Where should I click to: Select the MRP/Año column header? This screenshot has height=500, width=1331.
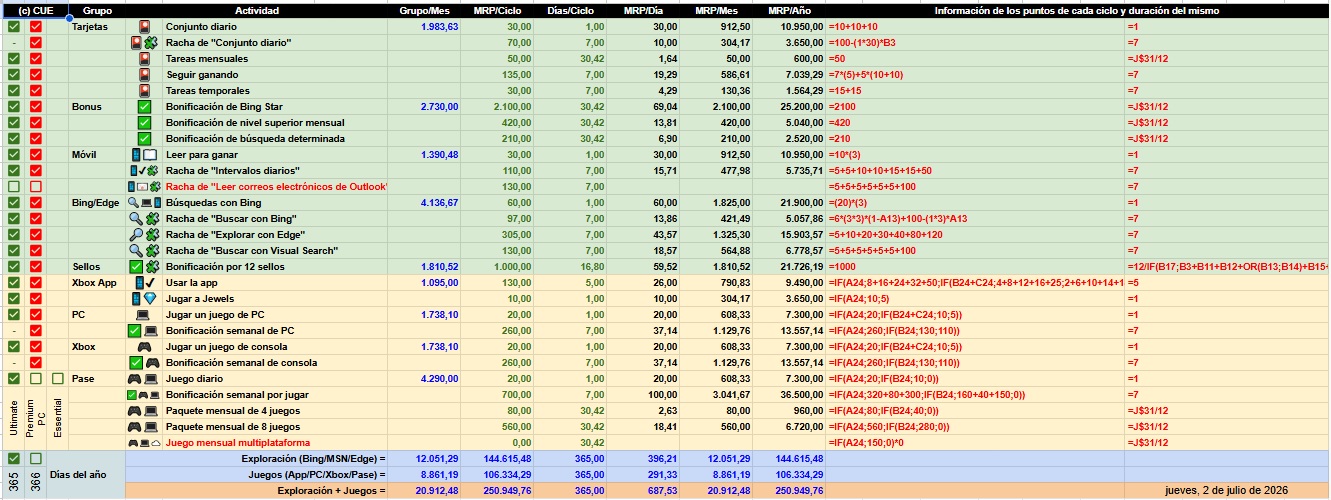click(790, 11)
